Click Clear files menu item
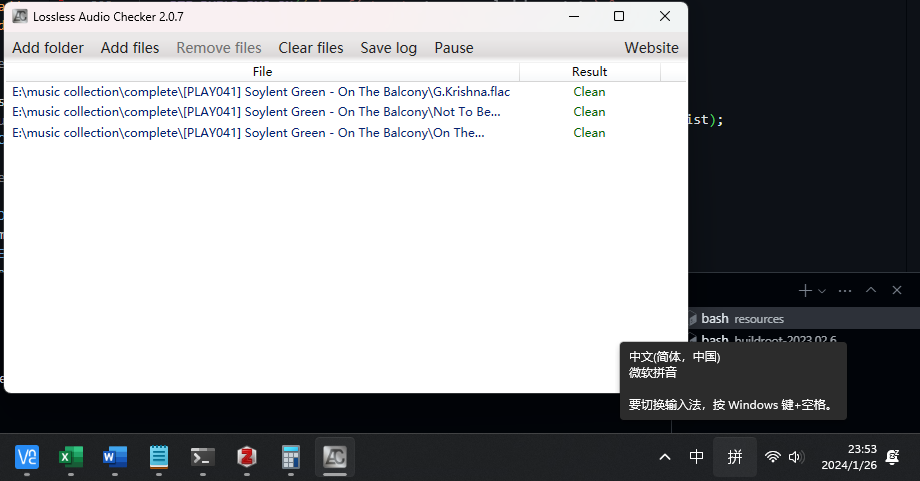Image resolution: width=920 pixels, height=481 pixels. [311, 48]
